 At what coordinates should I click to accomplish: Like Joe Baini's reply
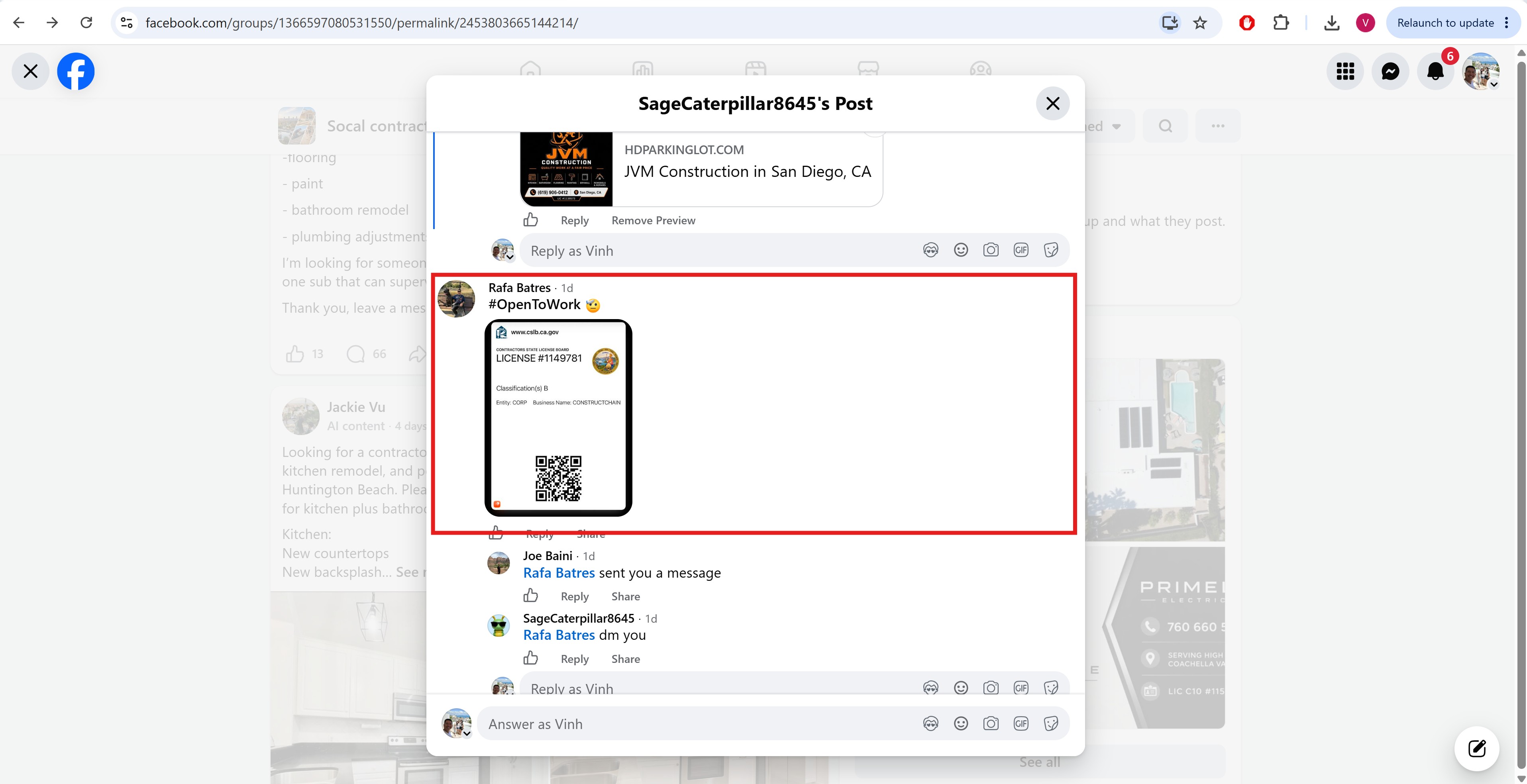click(530, 596)
